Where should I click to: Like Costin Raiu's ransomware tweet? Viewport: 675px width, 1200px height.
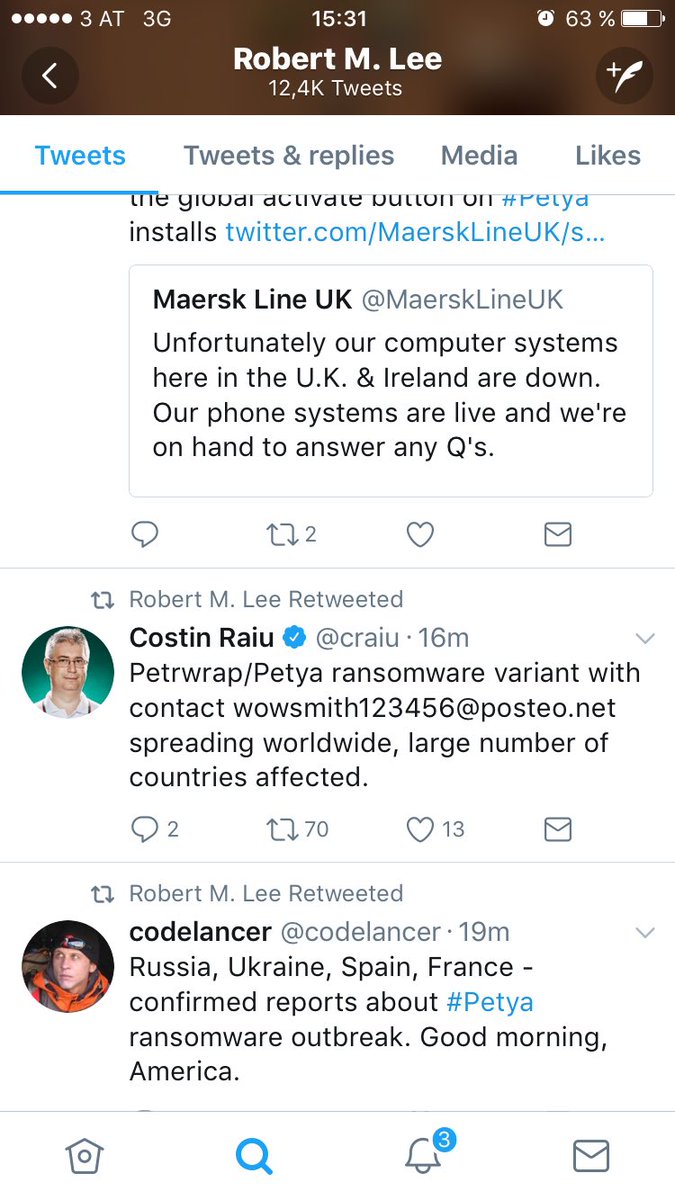(x=421, y=829)
